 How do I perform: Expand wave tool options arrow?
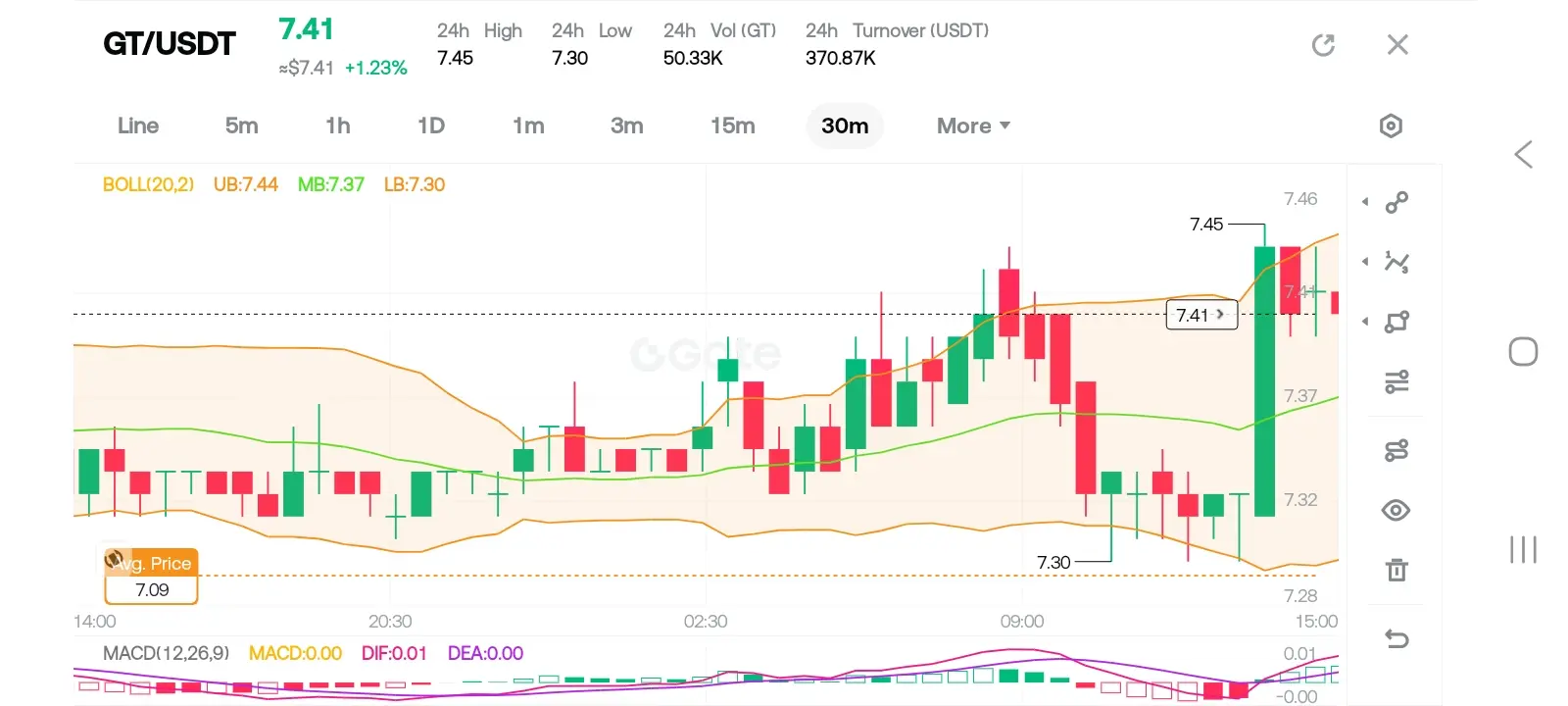(x=1365, y=262)
